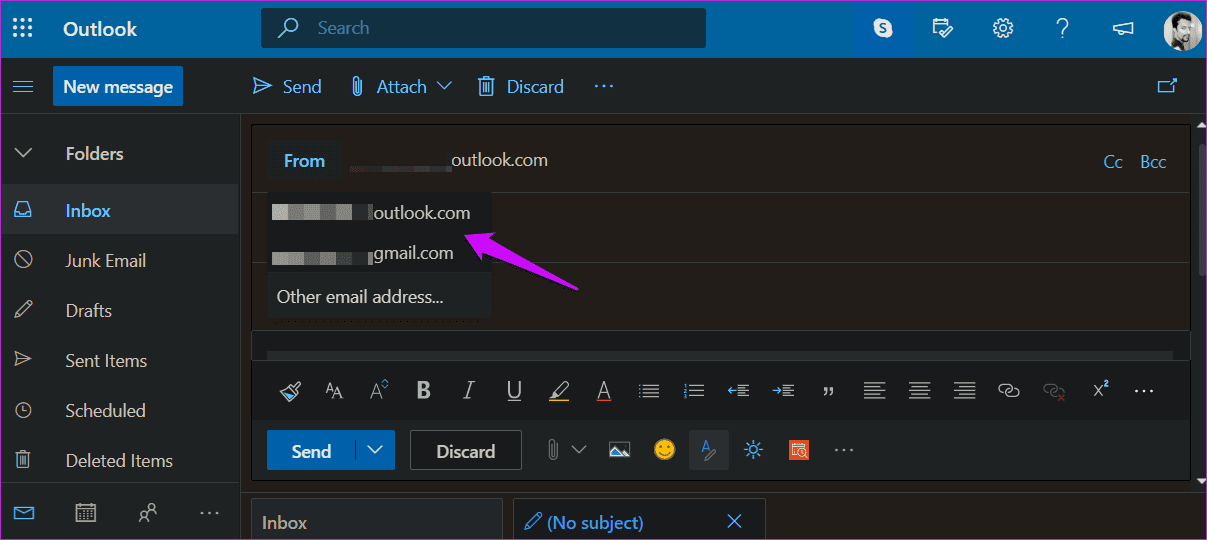Toggle underline formatting
The width and height of the screenshot is (1207, 540).
[x=514, y=391]
